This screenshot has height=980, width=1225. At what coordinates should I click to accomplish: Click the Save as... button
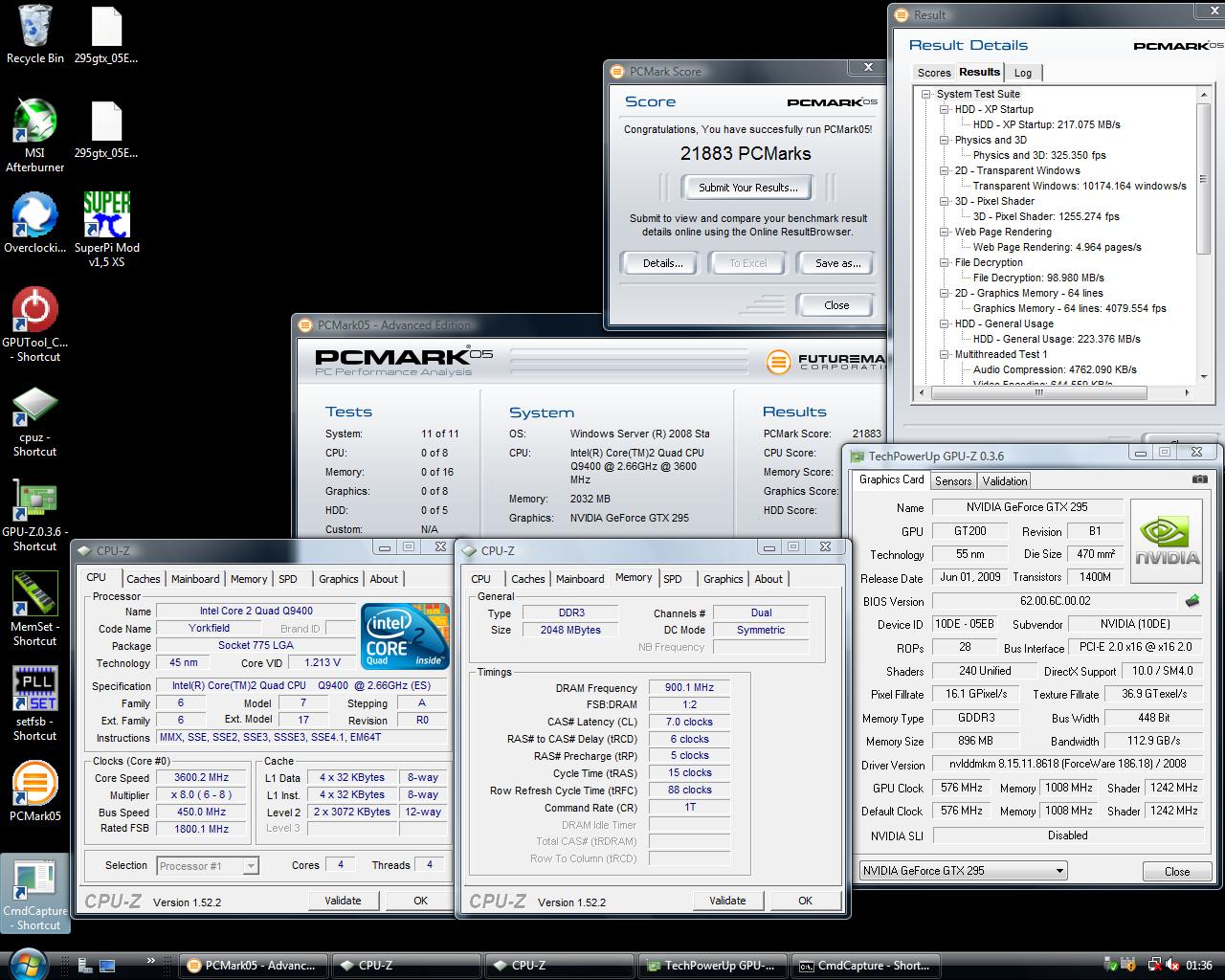837,263
